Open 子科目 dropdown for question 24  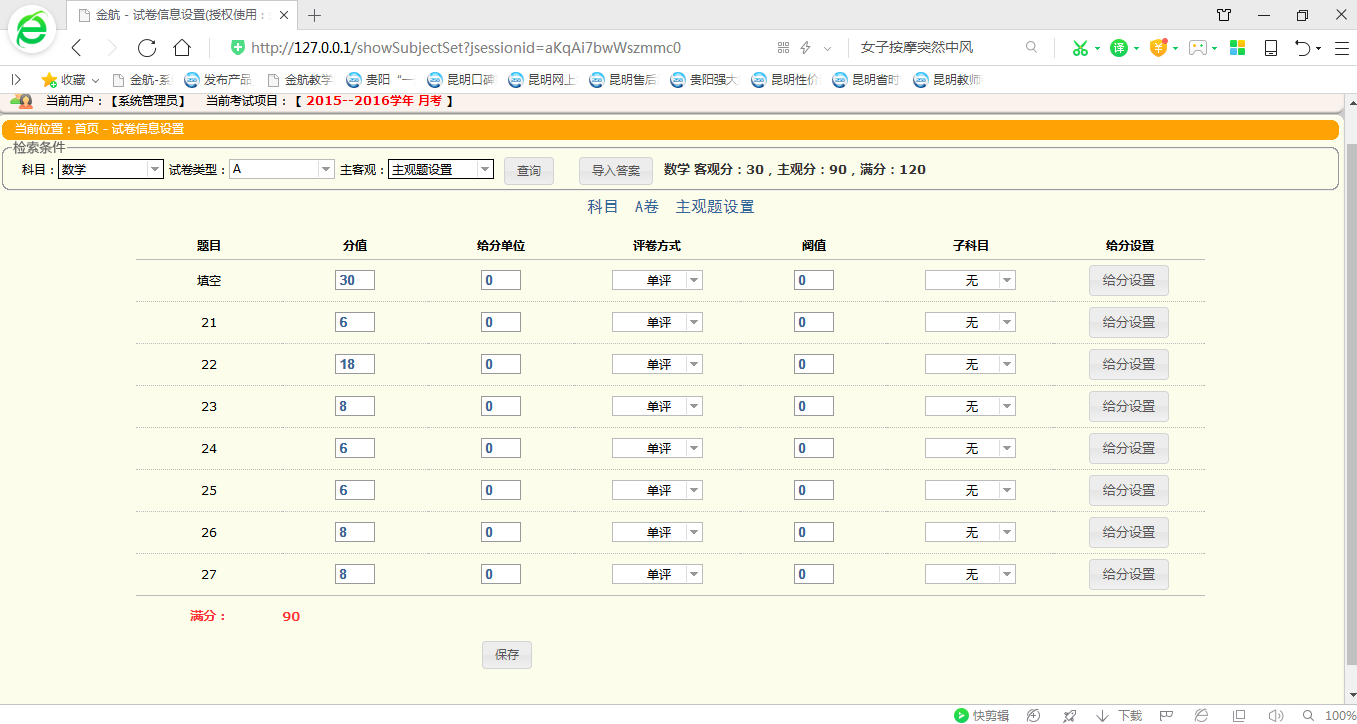970,449
